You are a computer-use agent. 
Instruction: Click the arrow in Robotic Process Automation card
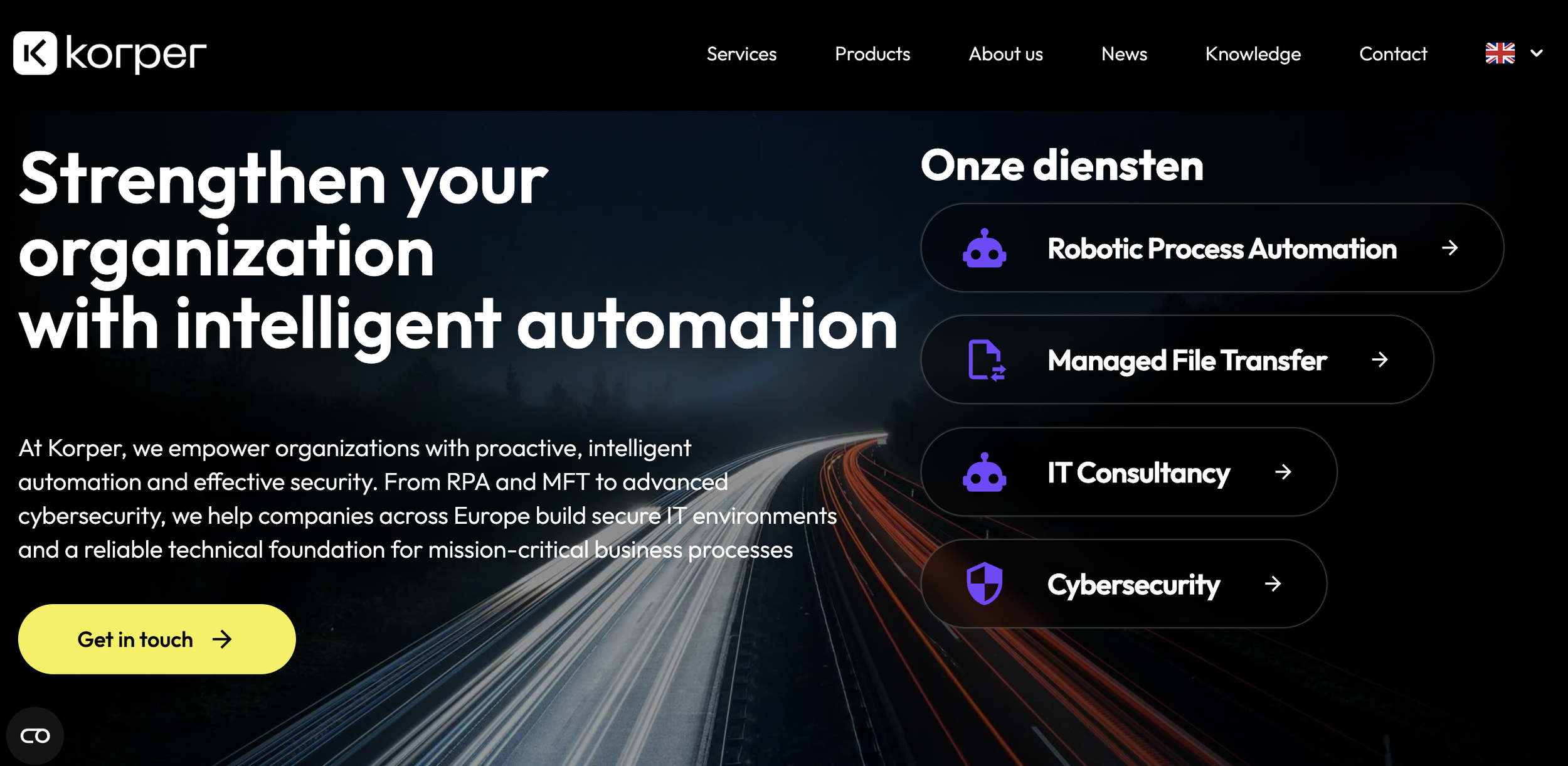1449,248
